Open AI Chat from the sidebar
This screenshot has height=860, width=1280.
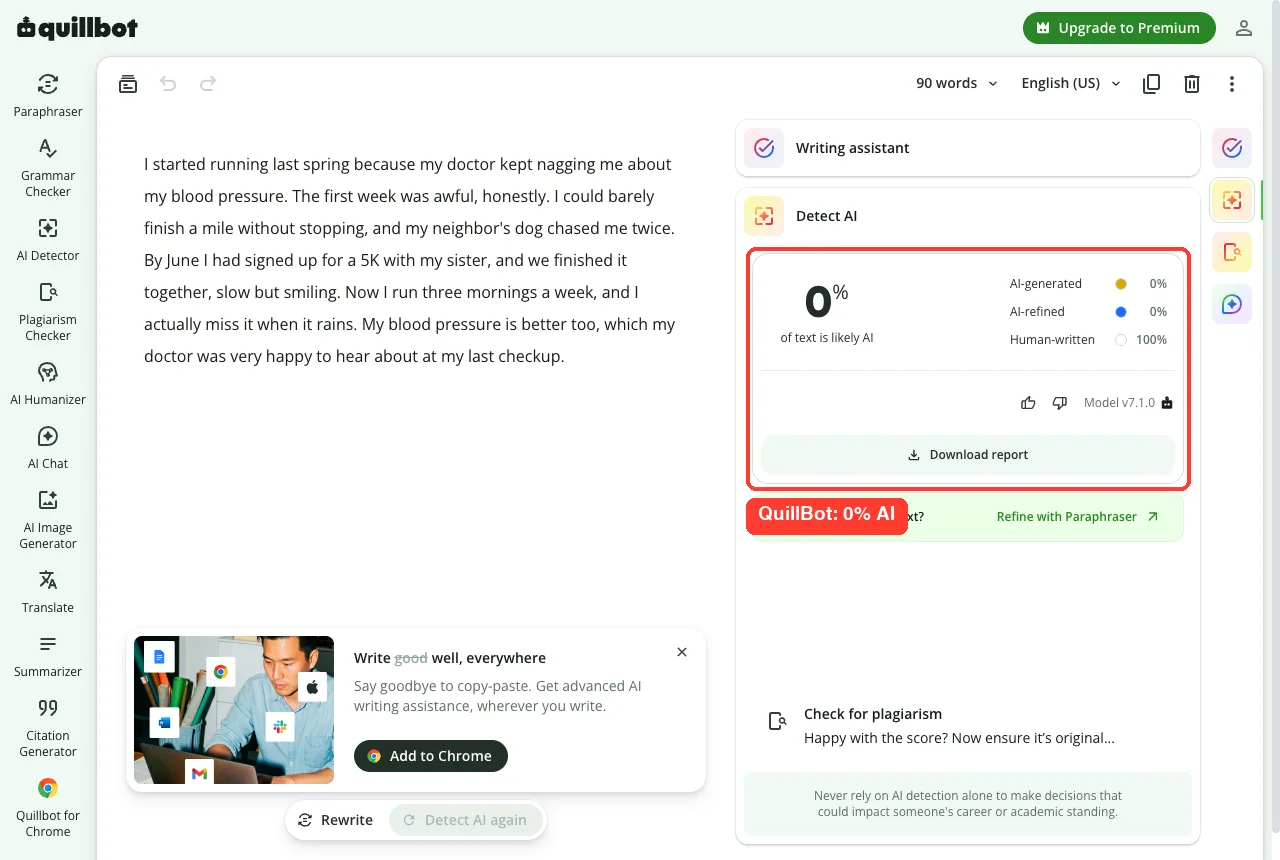(x=48, y=447)
